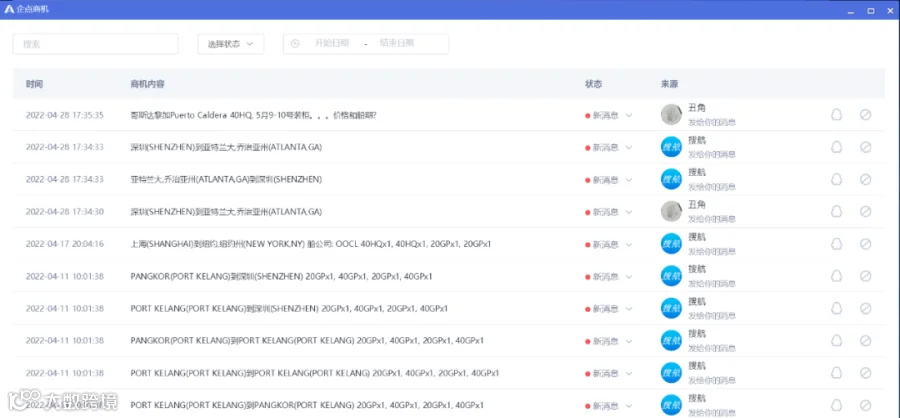Viewport: 900px width, 418px height.
Task: Click the 状态 column header
Action: click(593, 84)
